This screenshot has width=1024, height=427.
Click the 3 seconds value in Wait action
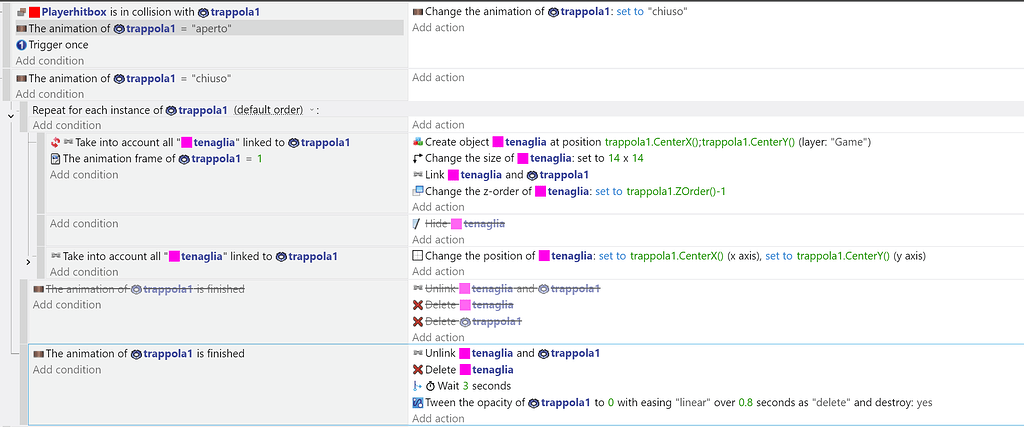click(x=466, y=386)
